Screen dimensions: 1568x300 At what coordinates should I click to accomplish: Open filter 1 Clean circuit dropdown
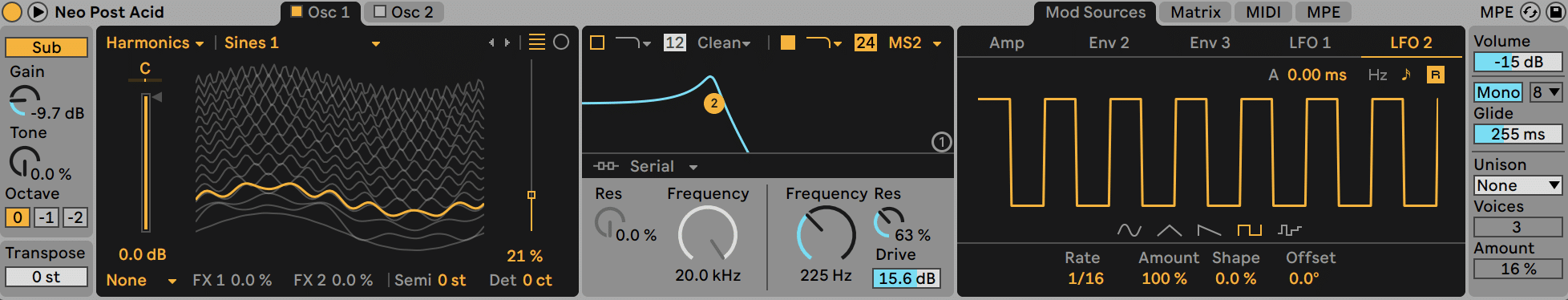(x=724, y=43)
